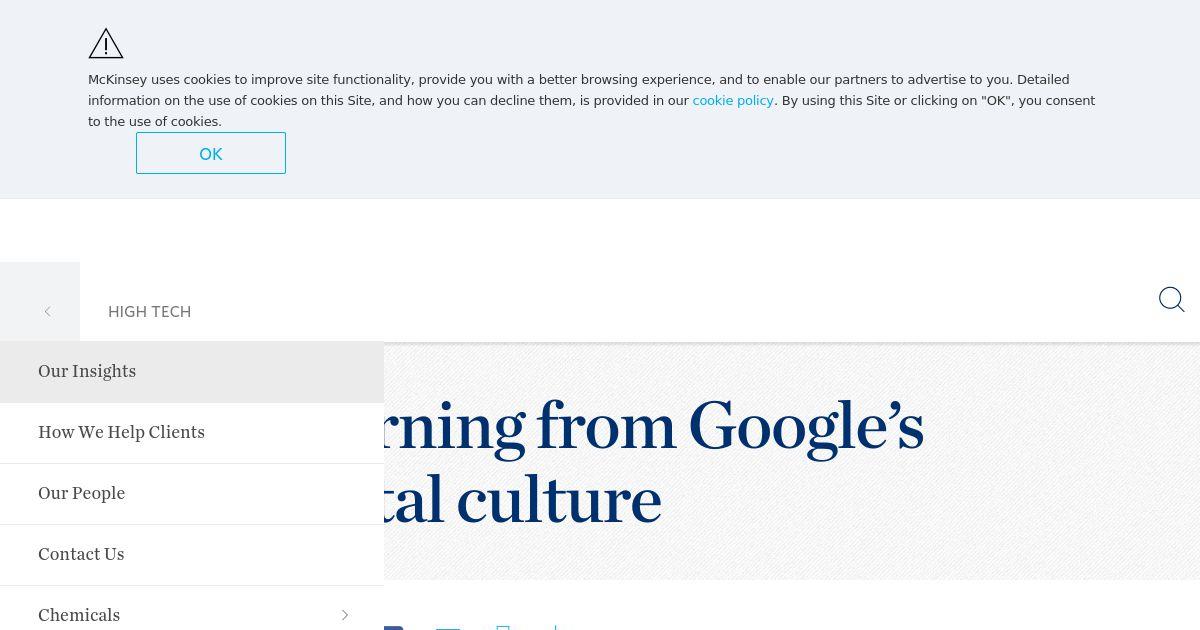Select Our Insights menu item
Screen dimensions: 1200x630
pyautogui.click(x=192, y=372)
